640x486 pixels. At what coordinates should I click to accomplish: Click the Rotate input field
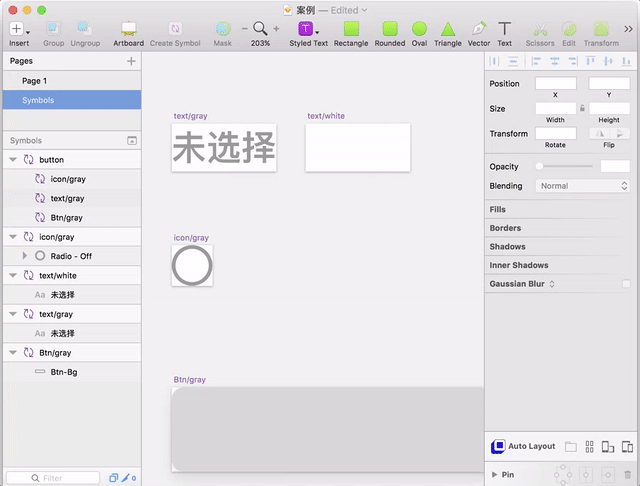point(556,133)
